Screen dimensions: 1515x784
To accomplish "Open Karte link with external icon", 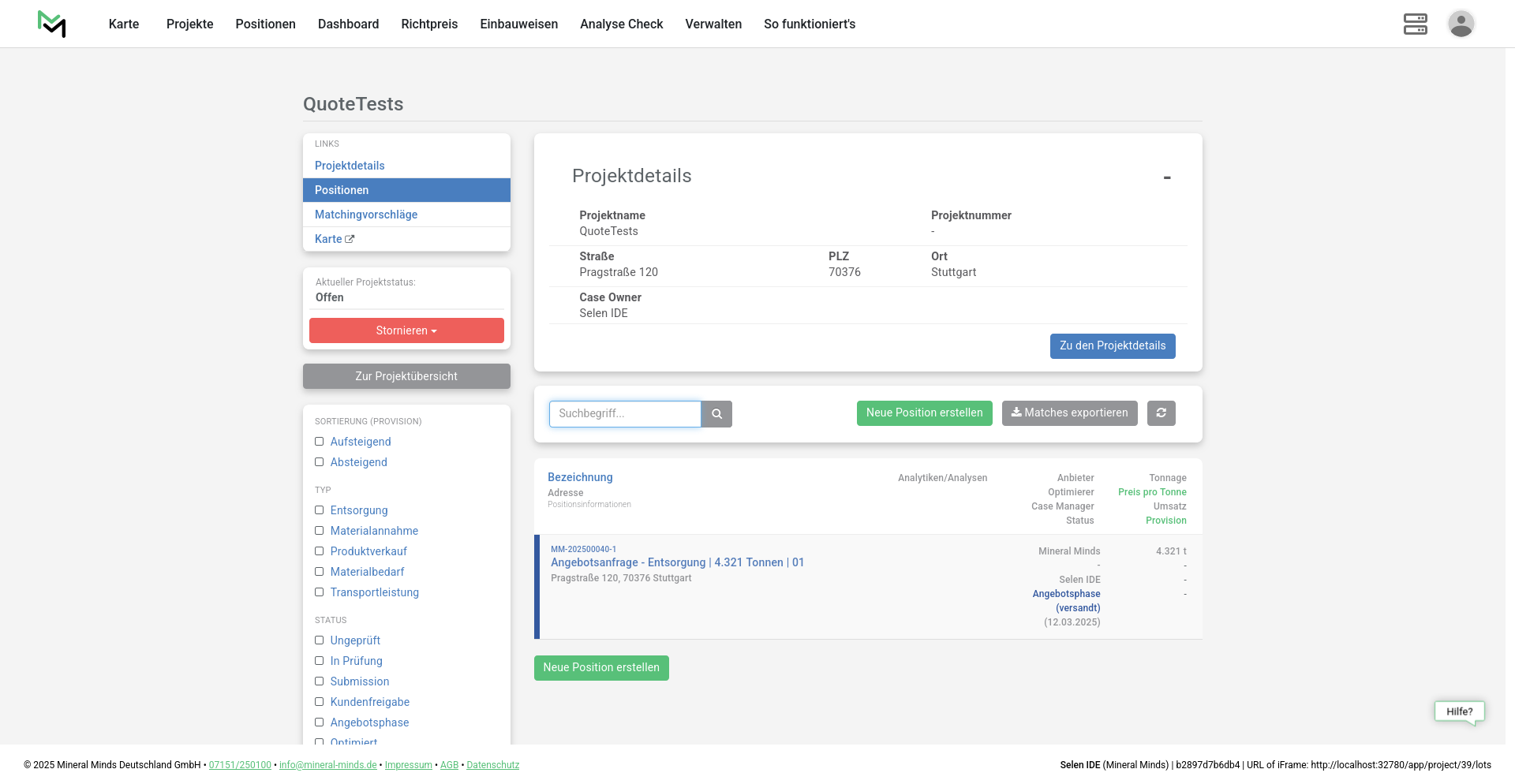I will coord(334,239).
